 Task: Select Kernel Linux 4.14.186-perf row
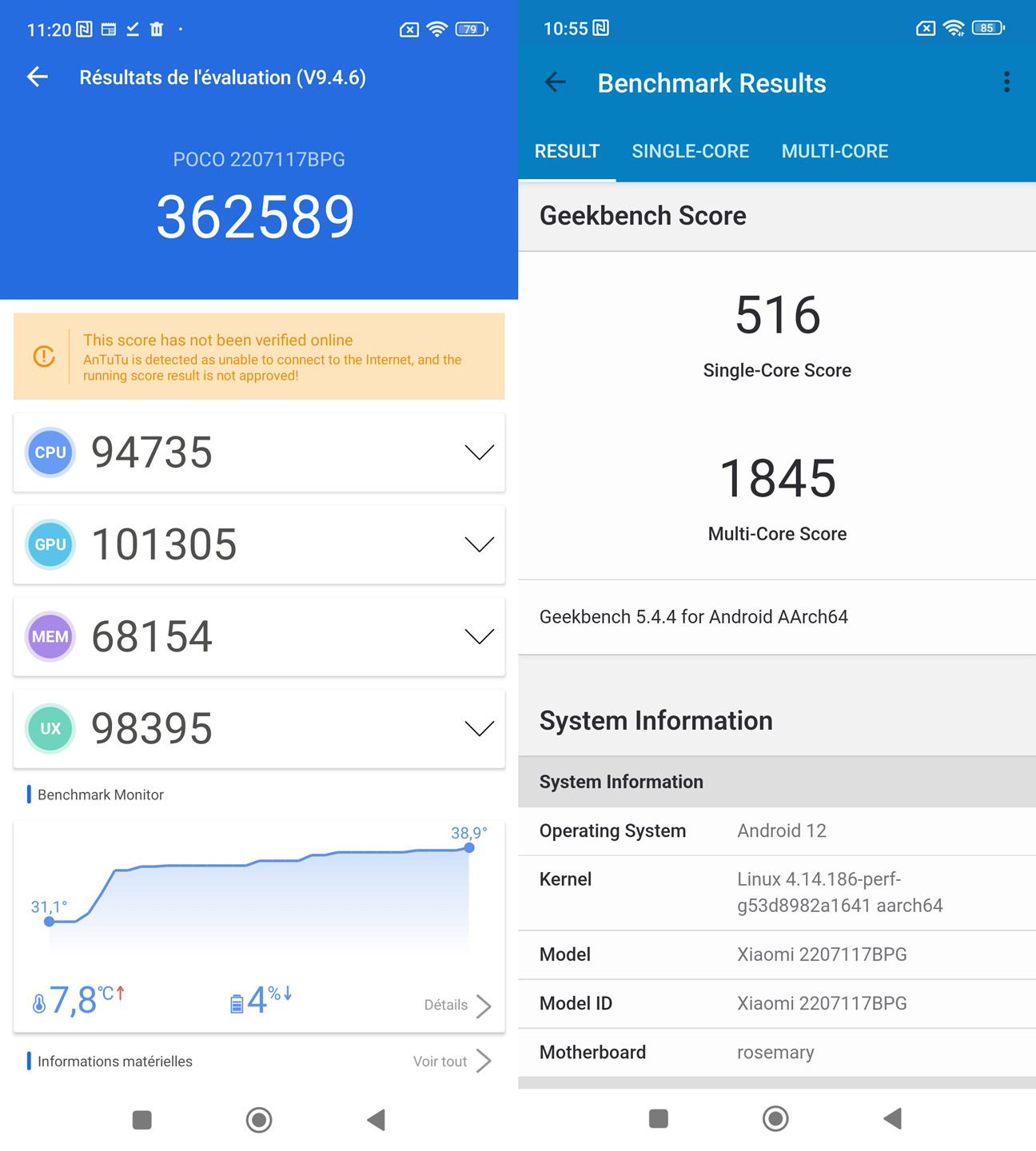[777, 893]
